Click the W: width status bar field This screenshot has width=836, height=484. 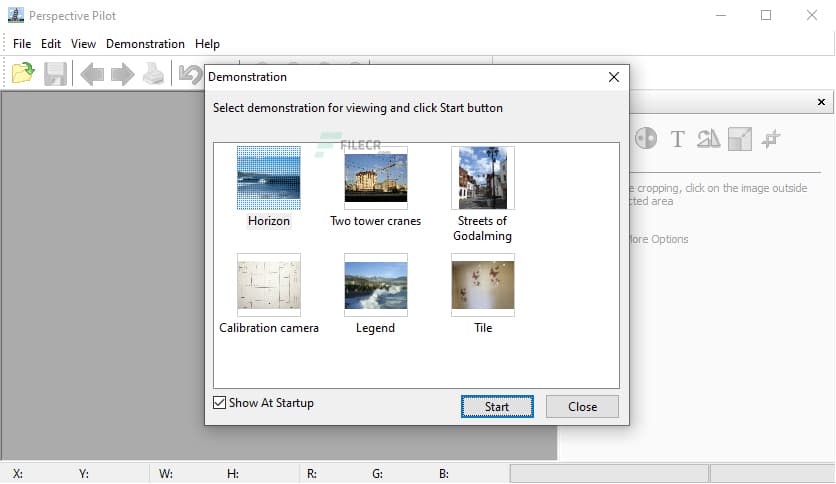(x=166, y=474)
